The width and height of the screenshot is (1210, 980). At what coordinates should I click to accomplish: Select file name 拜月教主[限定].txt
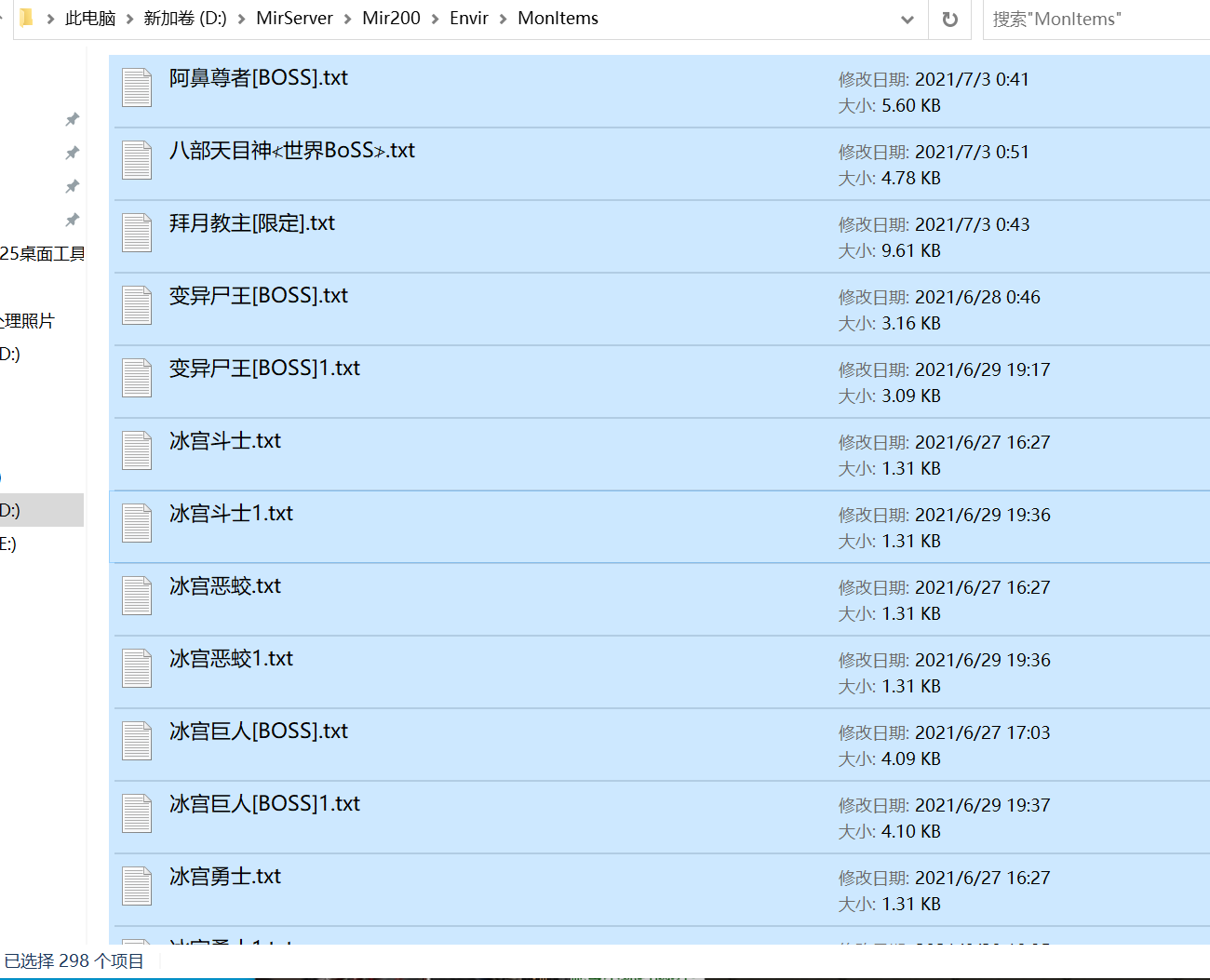[252, 223]
